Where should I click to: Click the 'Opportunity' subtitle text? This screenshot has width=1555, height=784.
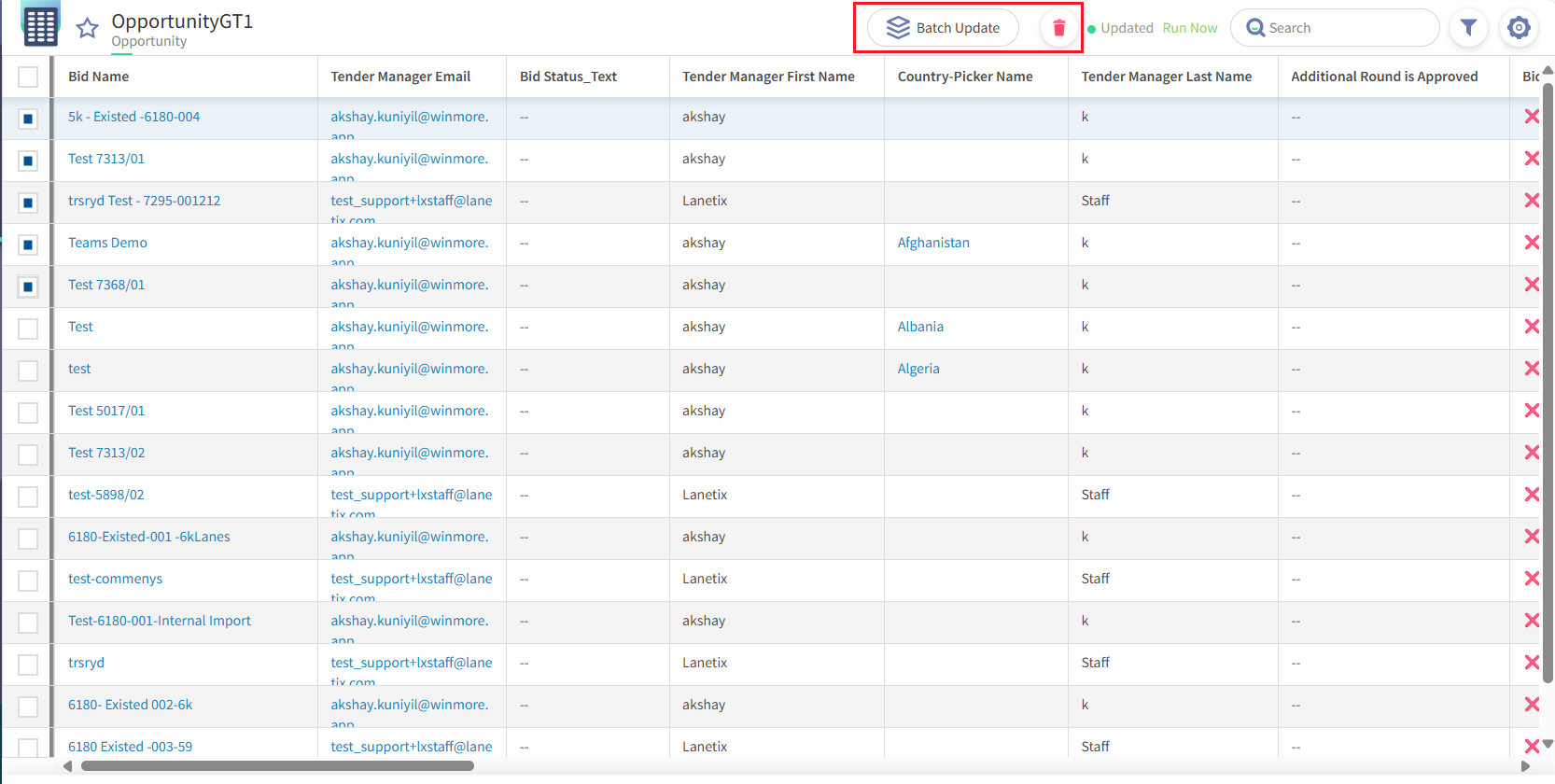[x=149, y=41]
